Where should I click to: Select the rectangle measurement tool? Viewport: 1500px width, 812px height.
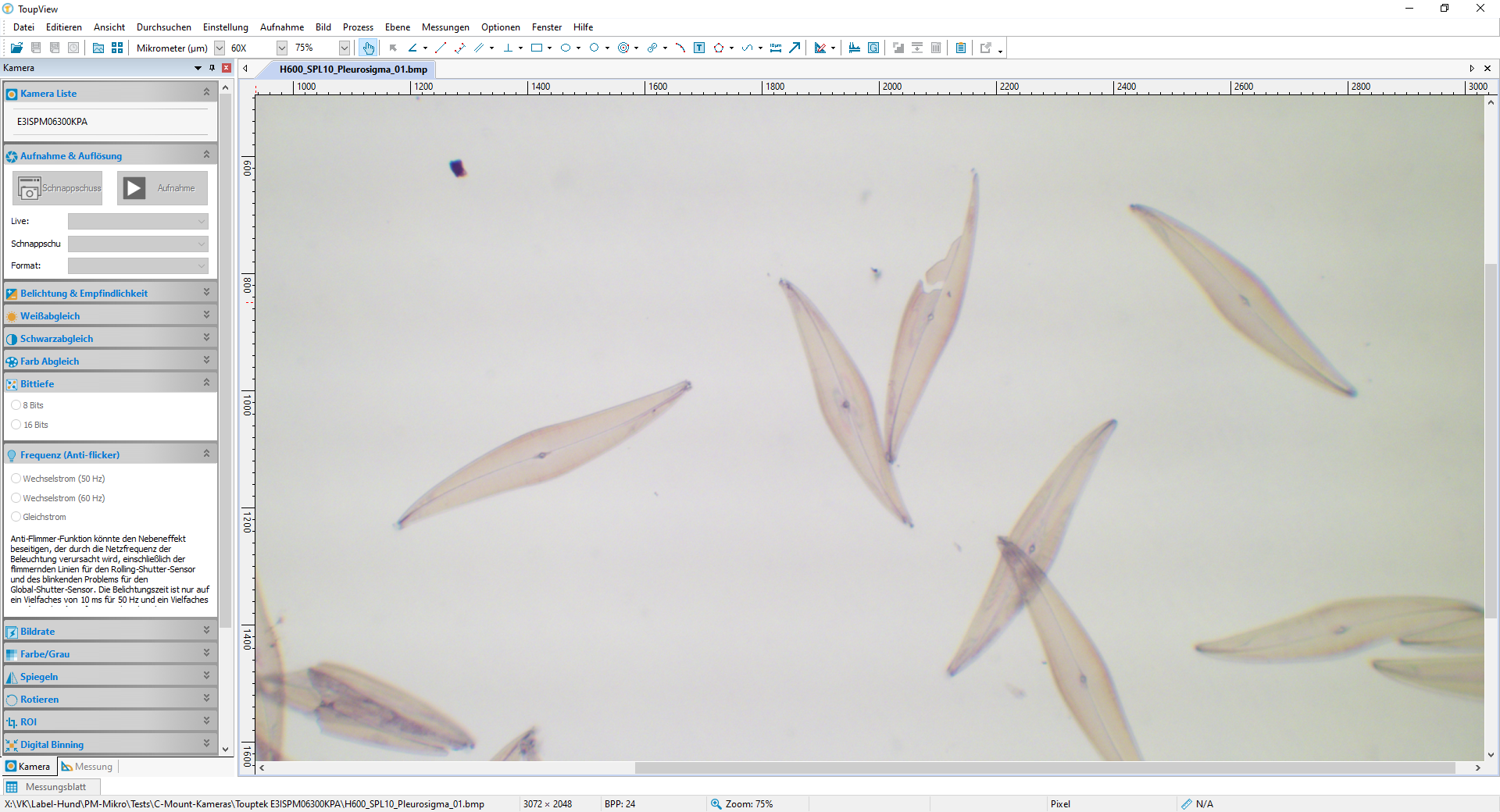tap(537, 48)
